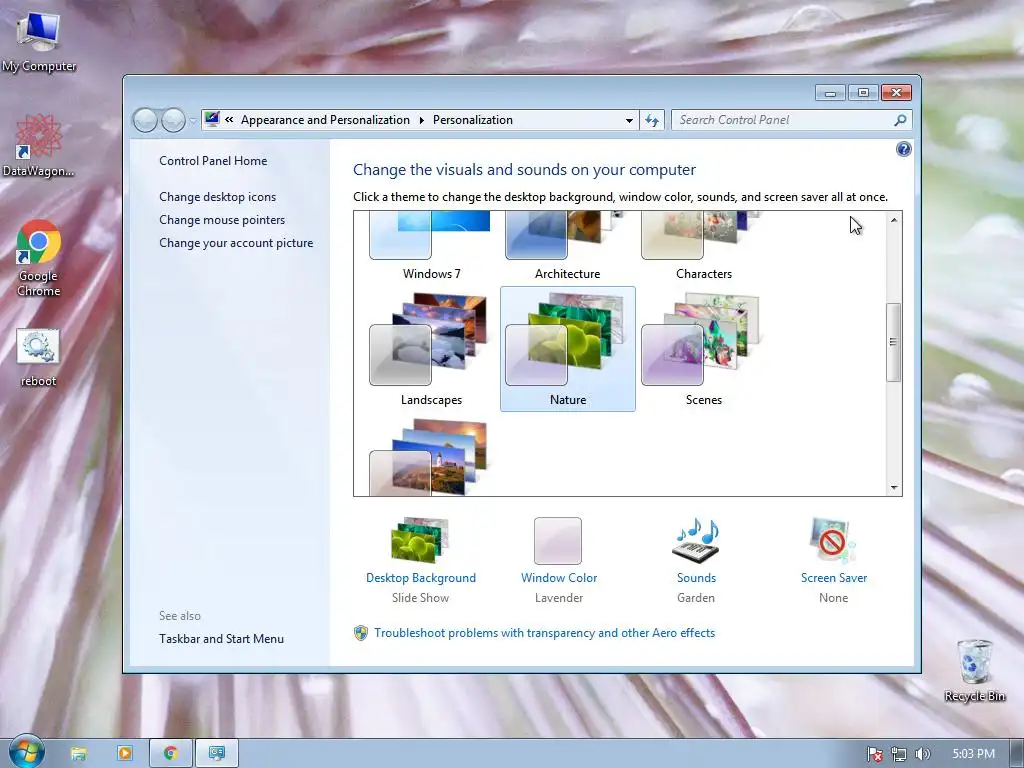This screenshot has height=768, width=1024.
Task: Open Google Chrome desktop shortcut
Action: pos(39,259)
